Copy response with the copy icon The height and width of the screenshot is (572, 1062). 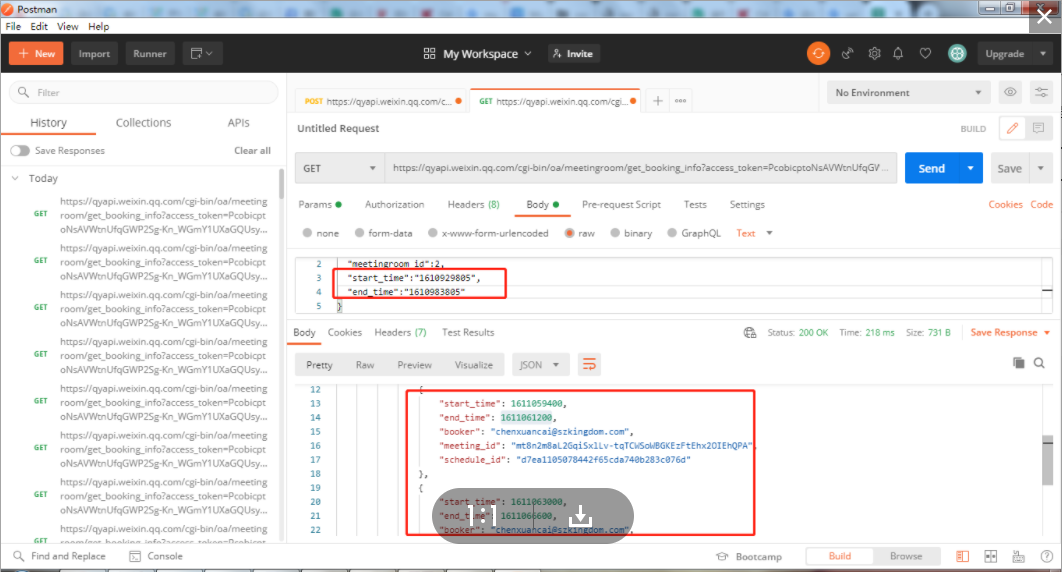click(1018, 363)
